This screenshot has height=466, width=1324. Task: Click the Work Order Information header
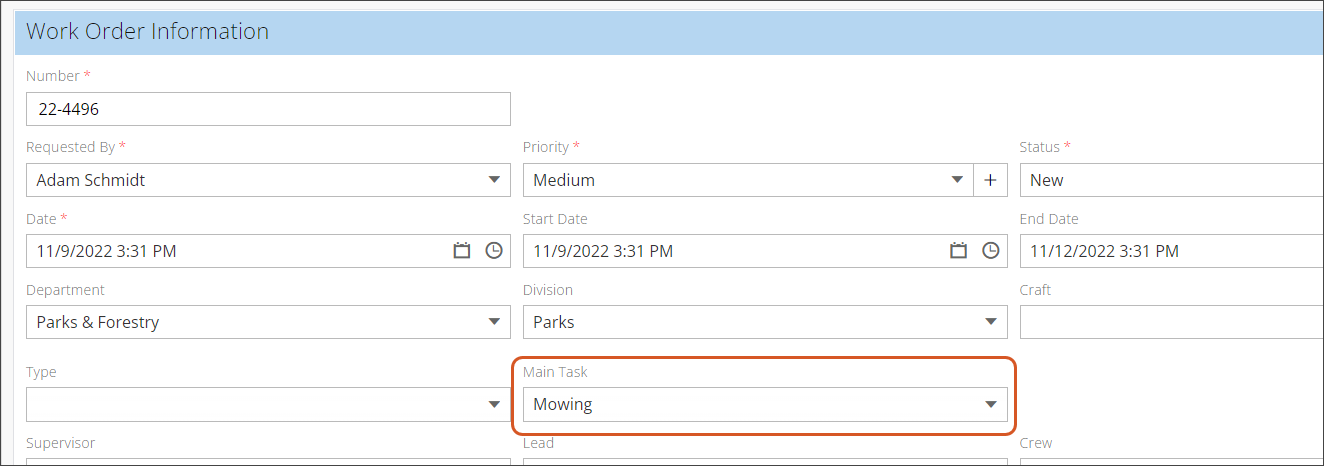[x=148, y=31]
